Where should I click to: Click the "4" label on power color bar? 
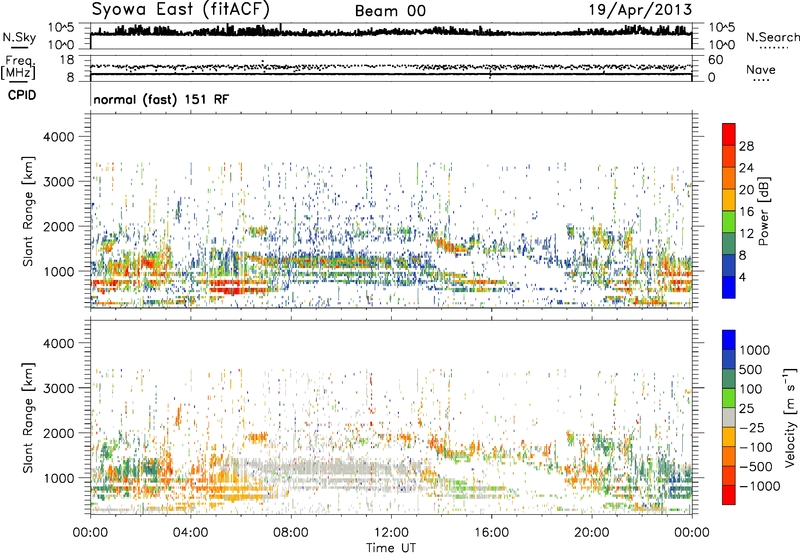(742, 278)
